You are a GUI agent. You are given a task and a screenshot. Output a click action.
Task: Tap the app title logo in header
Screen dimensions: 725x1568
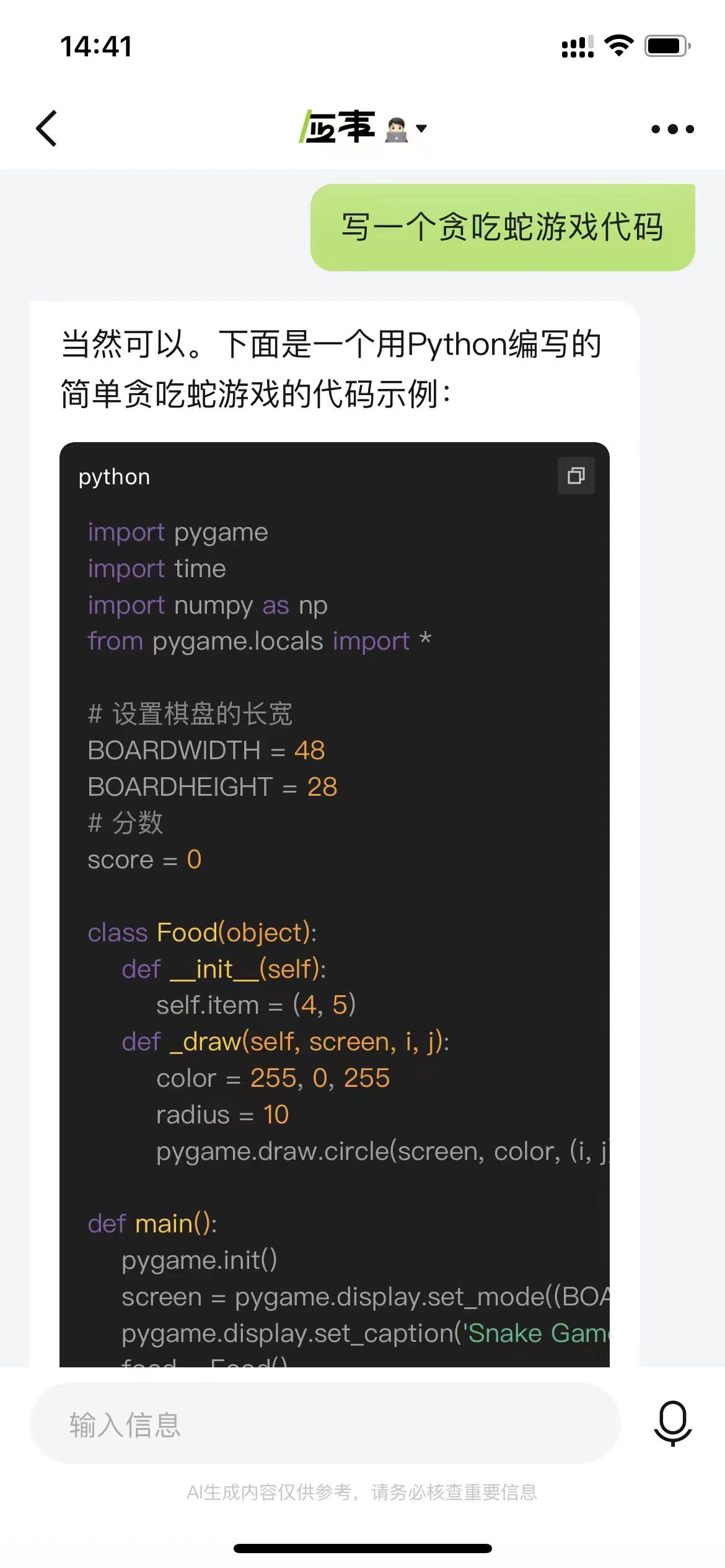pyautogui.click(x=338, y=127)
